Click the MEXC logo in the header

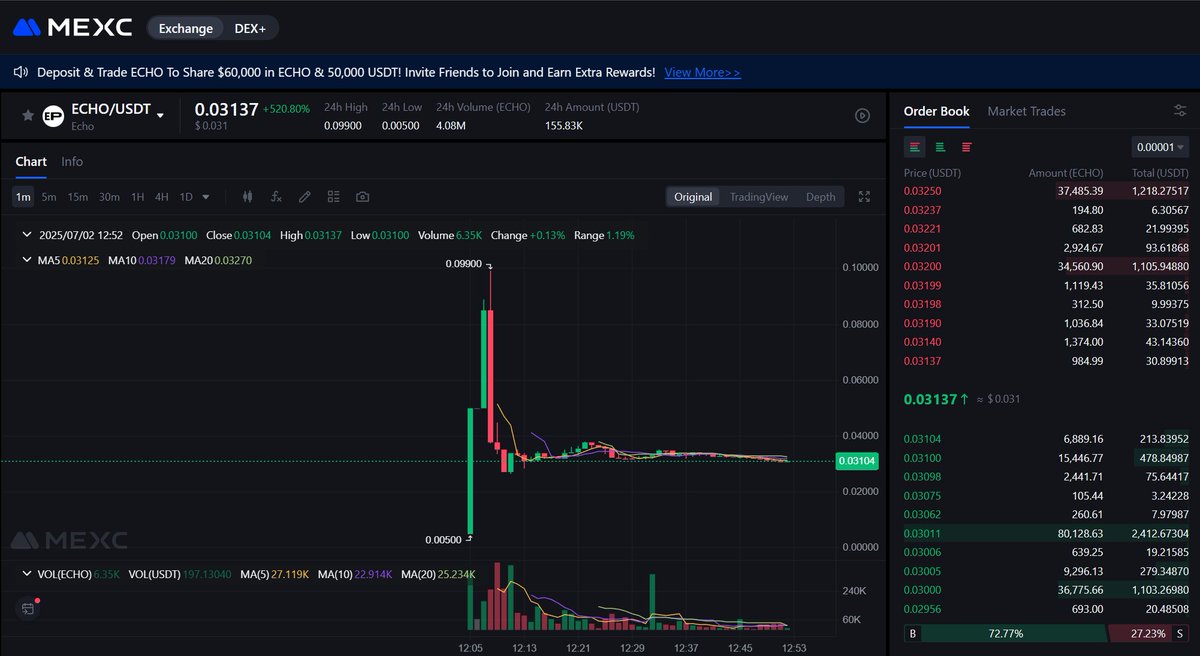[x=72, y=28]
